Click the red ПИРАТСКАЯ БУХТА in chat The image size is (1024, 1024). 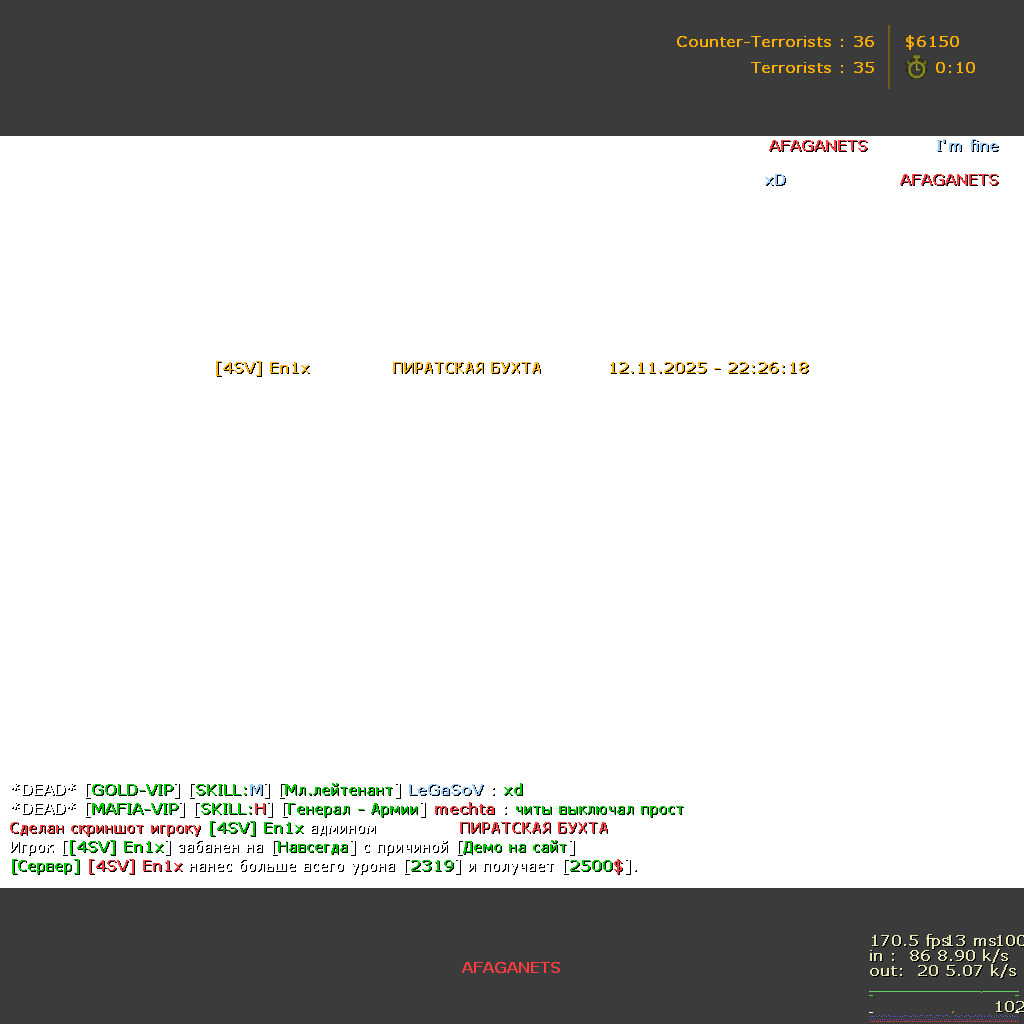coord(533,828)
